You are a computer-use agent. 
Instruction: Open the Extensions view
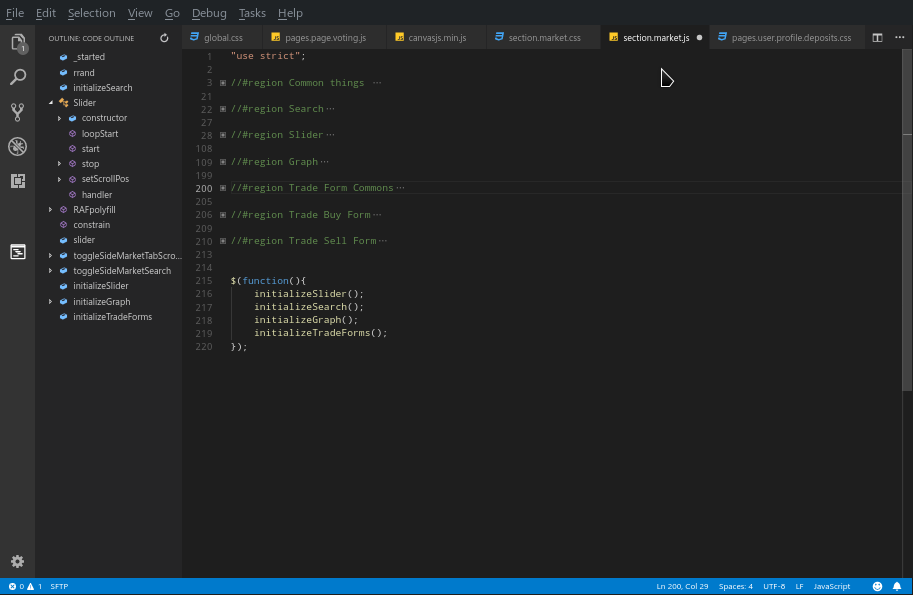click(x=17, y=181)
